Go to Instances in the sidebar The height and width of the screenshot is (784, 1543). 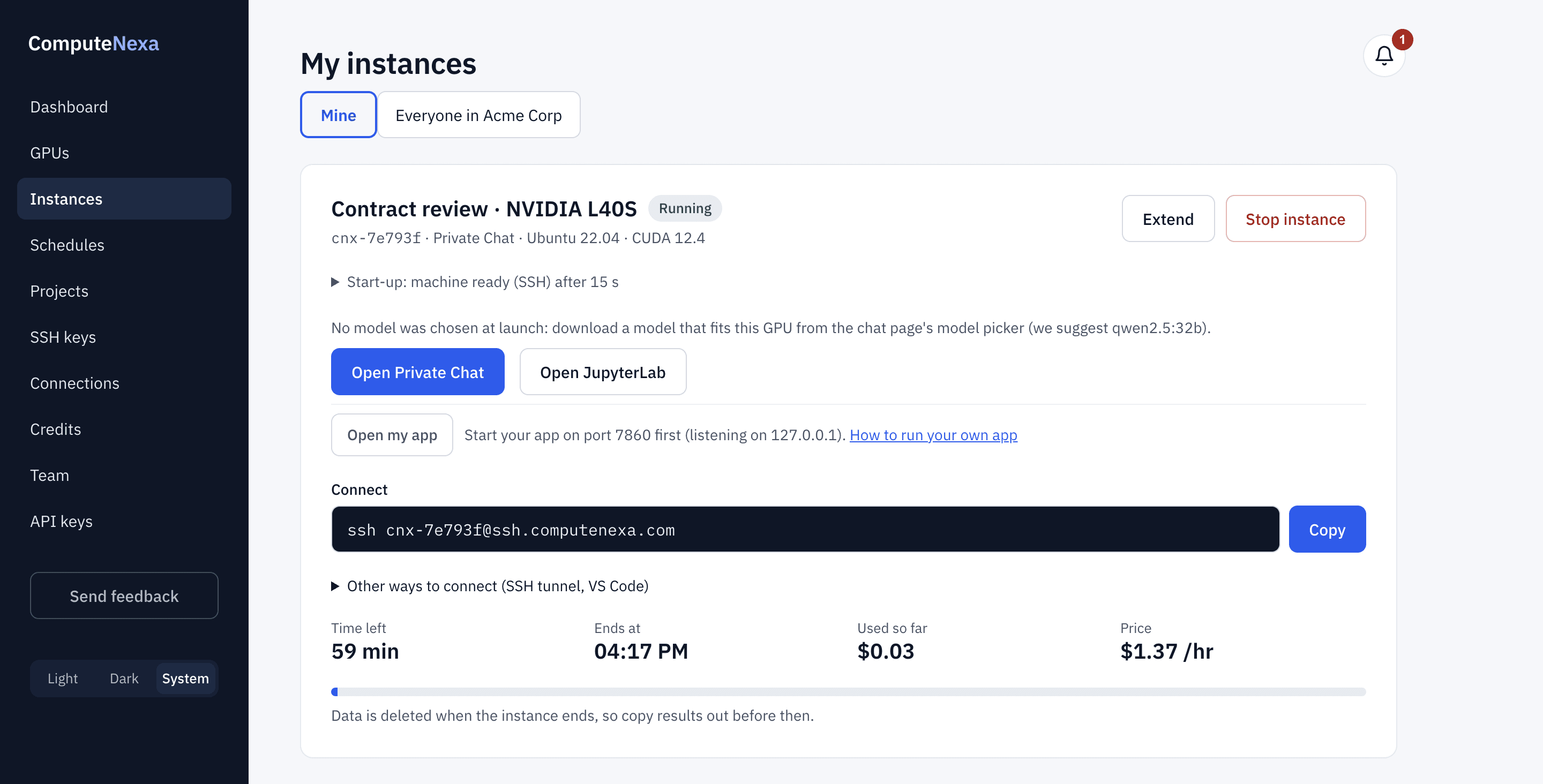tap(124, 199)
